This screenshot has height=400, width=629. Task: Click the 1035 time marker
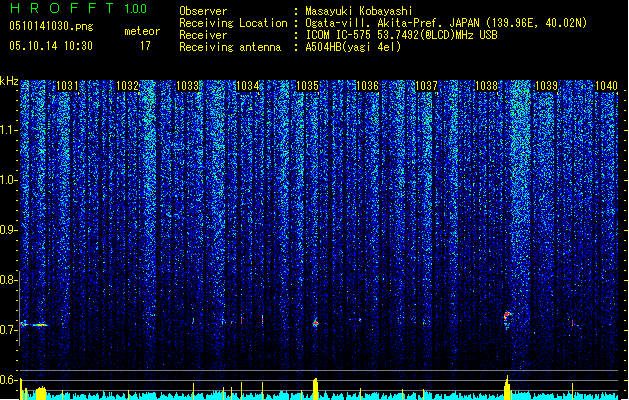click(307, 86)
